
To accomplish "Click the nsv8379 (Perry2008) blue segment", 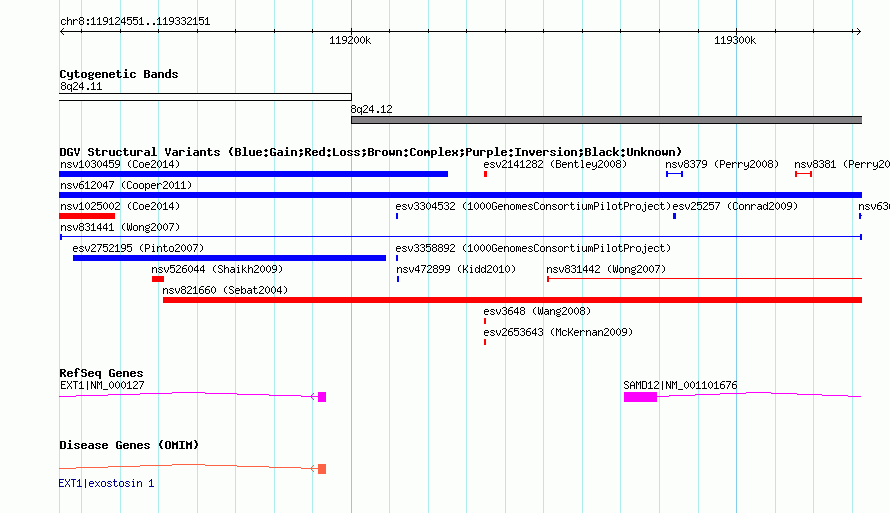I will pyautogui.click(x=674, y=174).
